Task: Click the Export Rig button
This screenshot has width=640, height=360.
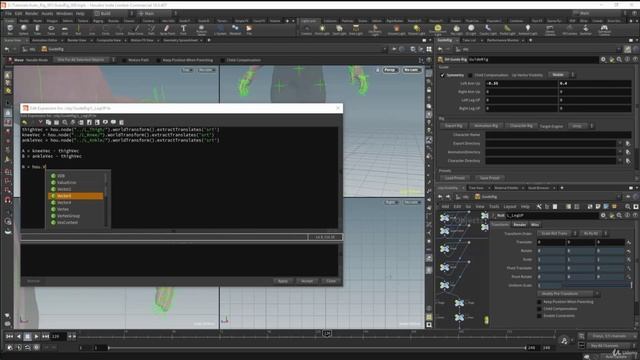Action: 453,126
